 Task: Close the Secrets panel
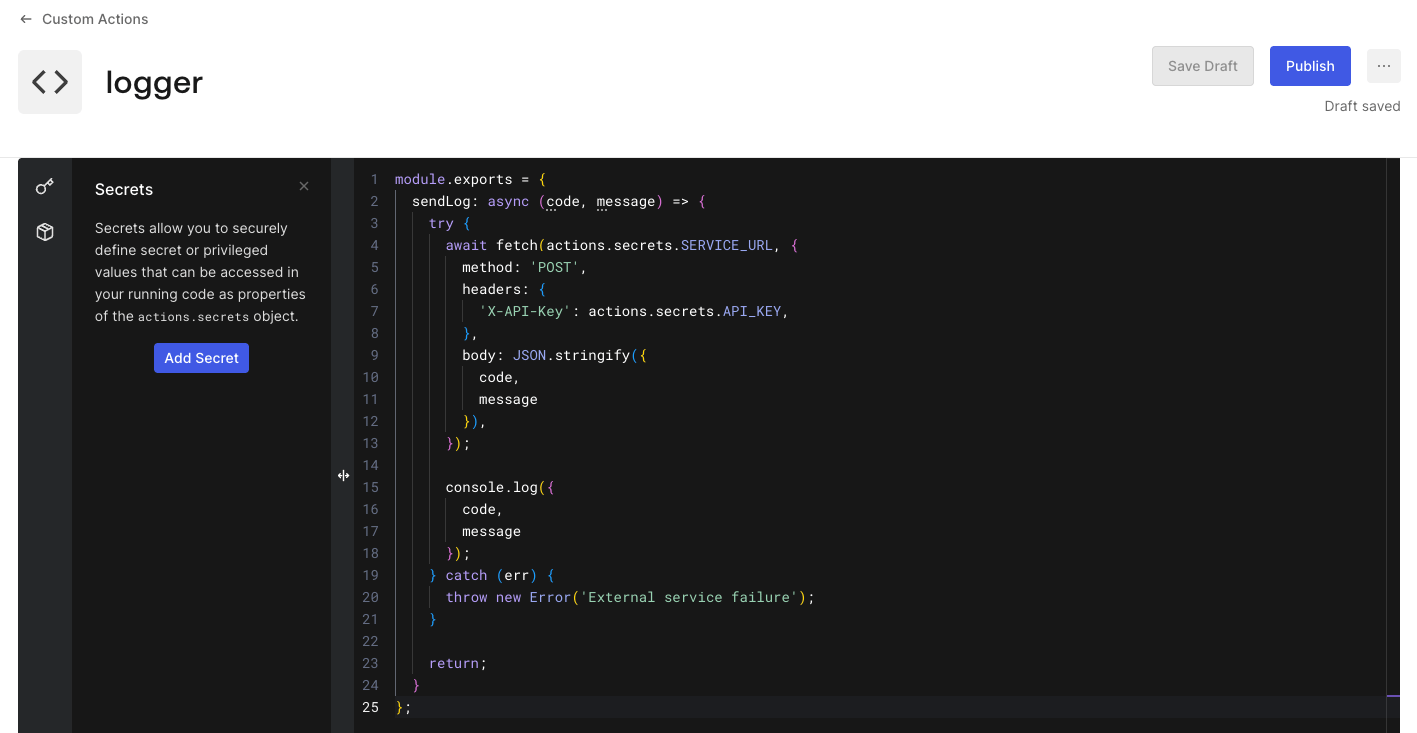point(304,186)
